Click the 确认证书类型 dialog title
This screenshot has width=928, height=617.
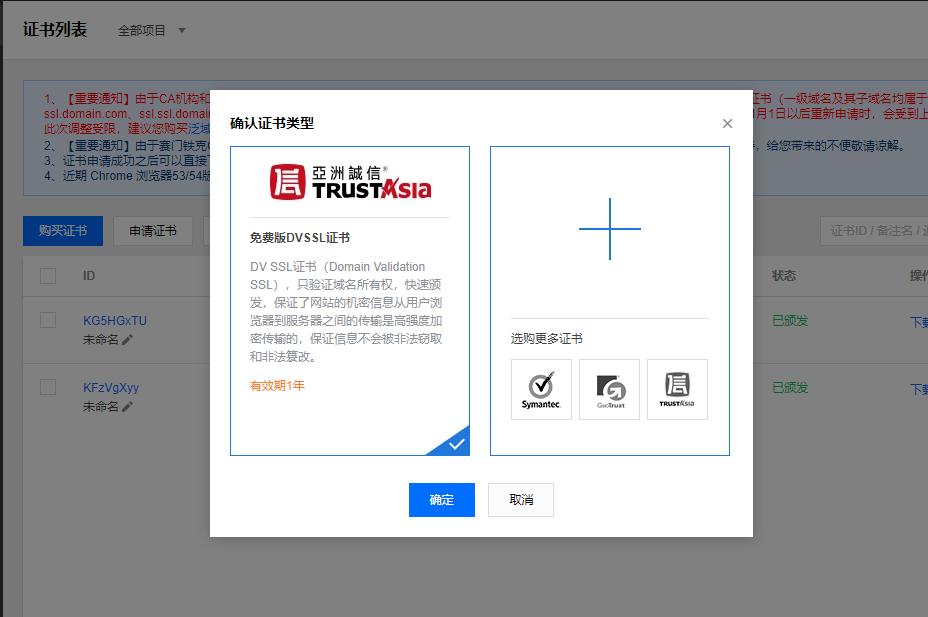pos(272,123)
